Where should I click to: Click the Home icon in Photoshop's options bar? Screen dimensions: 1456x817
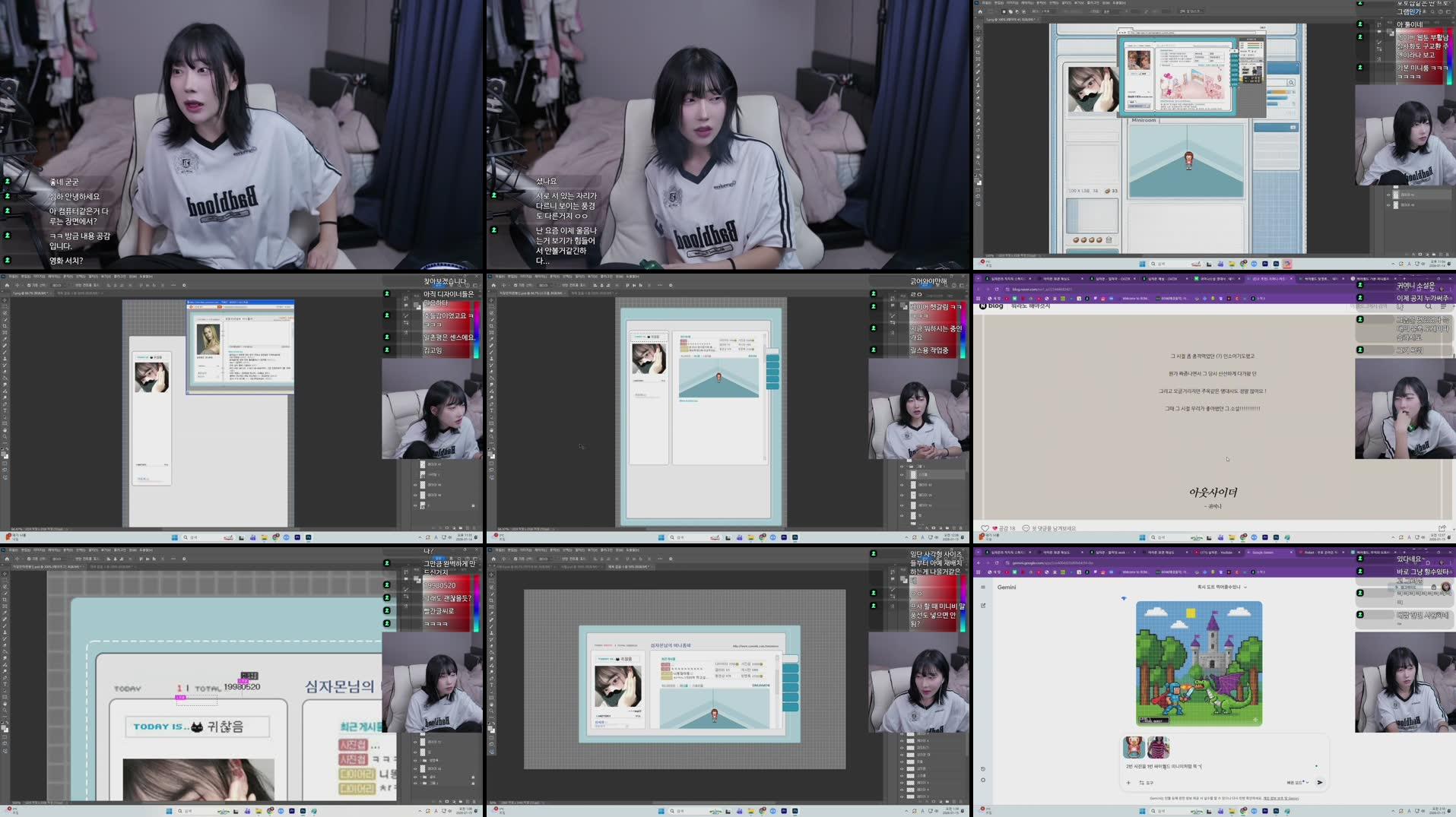point(7,559)
